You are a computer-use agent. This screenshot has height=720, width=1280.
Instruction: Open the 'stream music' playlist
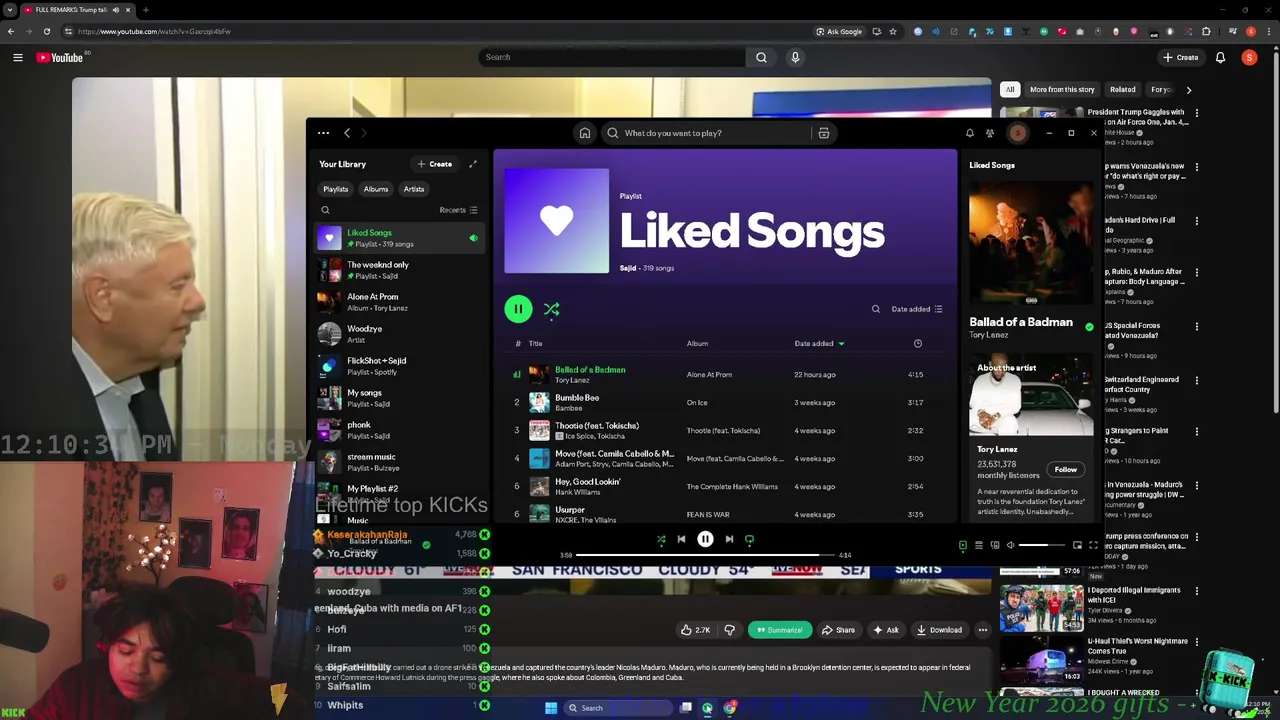point(400,462)
